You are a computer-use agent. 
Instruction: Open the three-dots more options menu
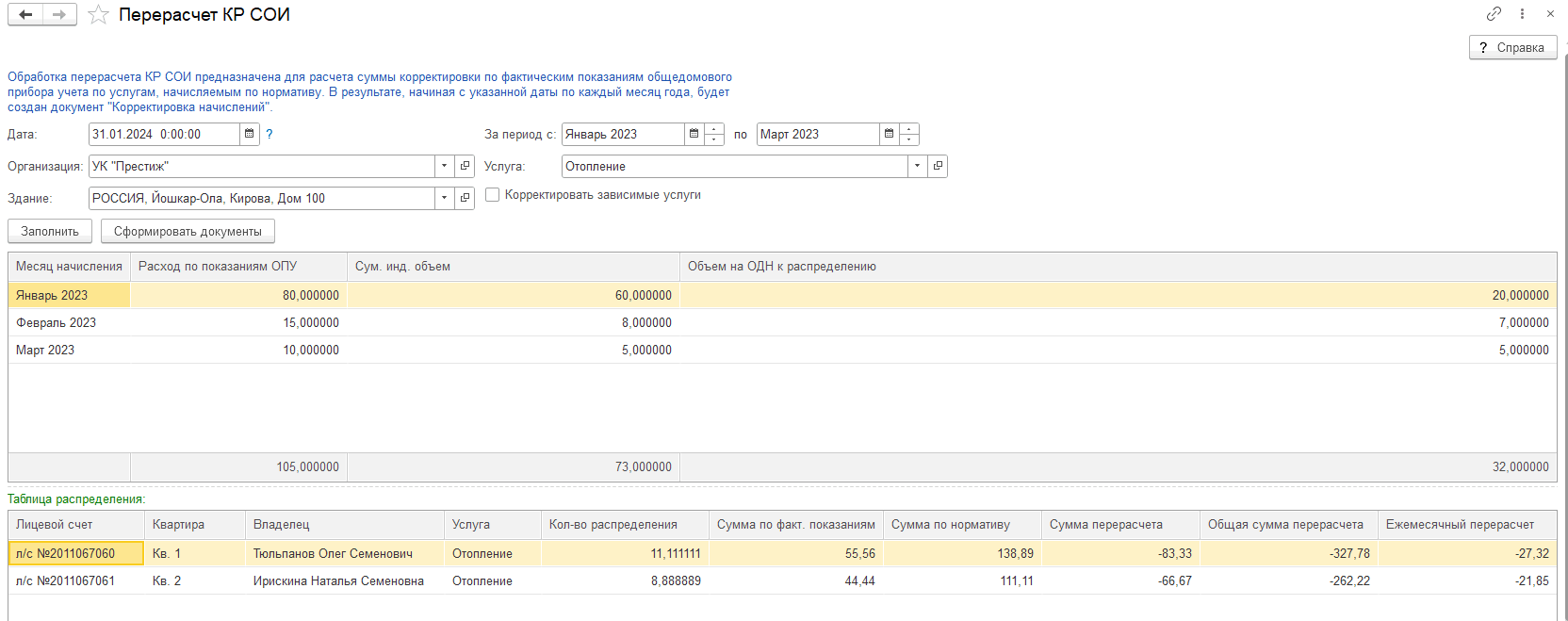tap(1522, 13)
